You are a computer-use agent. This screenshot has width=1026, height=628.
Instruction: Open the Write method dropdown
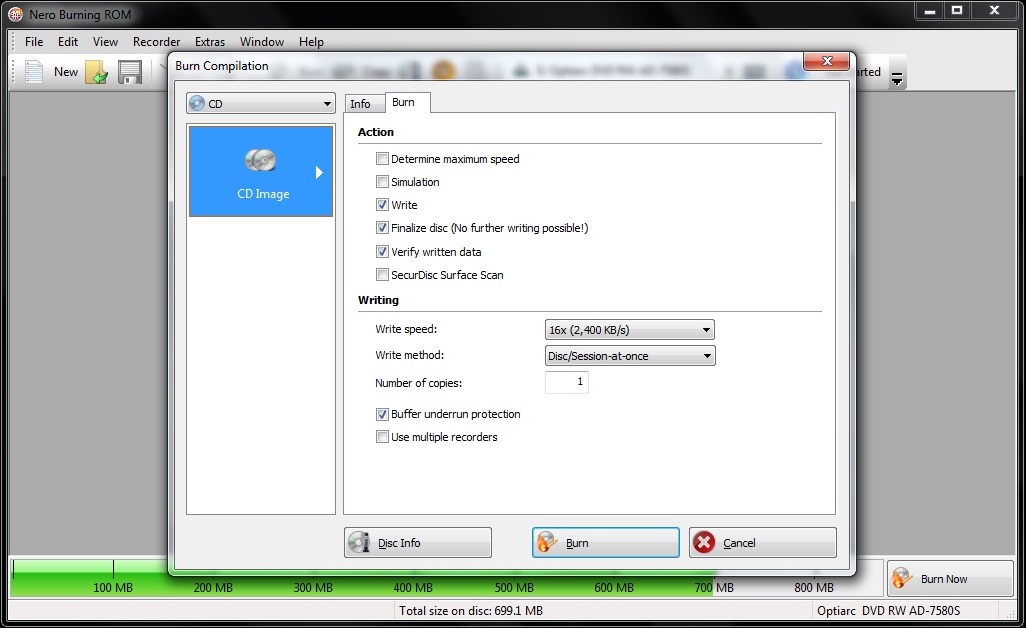(630, 356)
